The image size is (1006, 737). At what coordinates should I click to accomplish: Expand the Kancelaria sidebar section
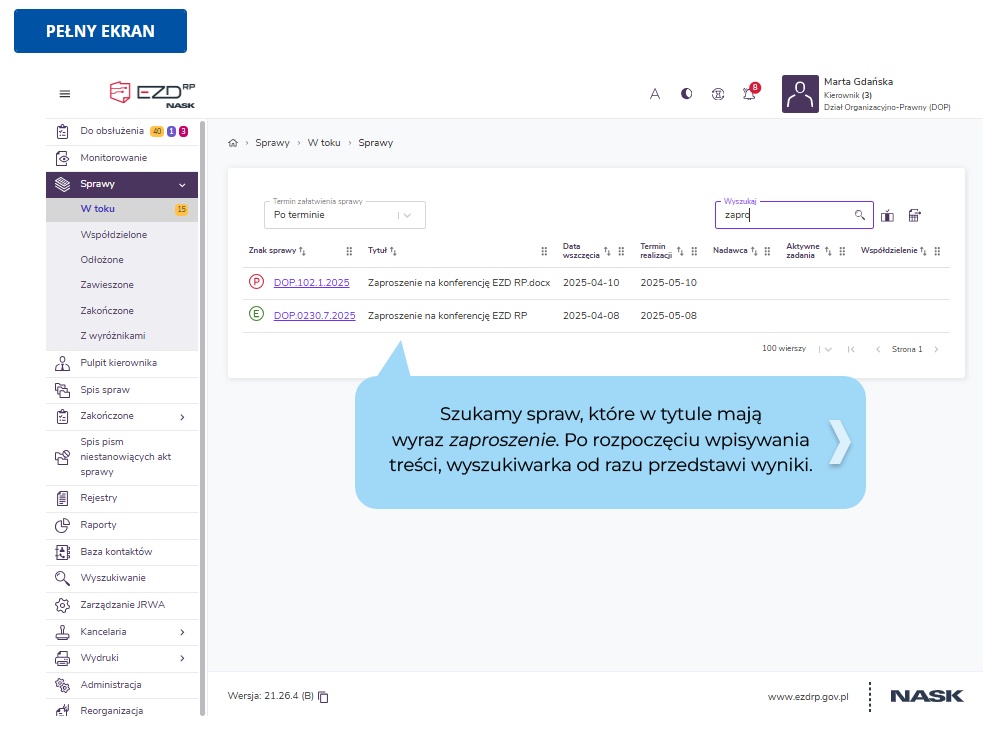click(182, 632)
